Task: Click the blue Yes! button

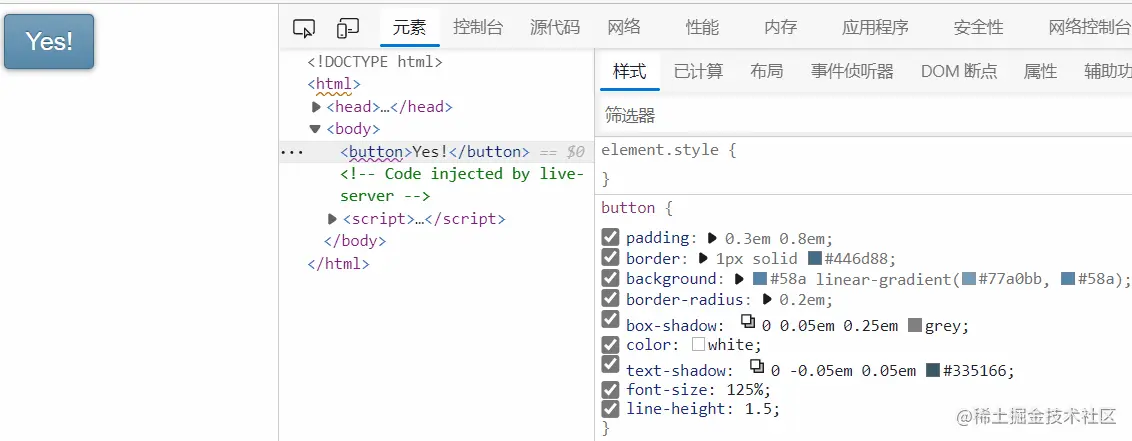Action: 49,41
